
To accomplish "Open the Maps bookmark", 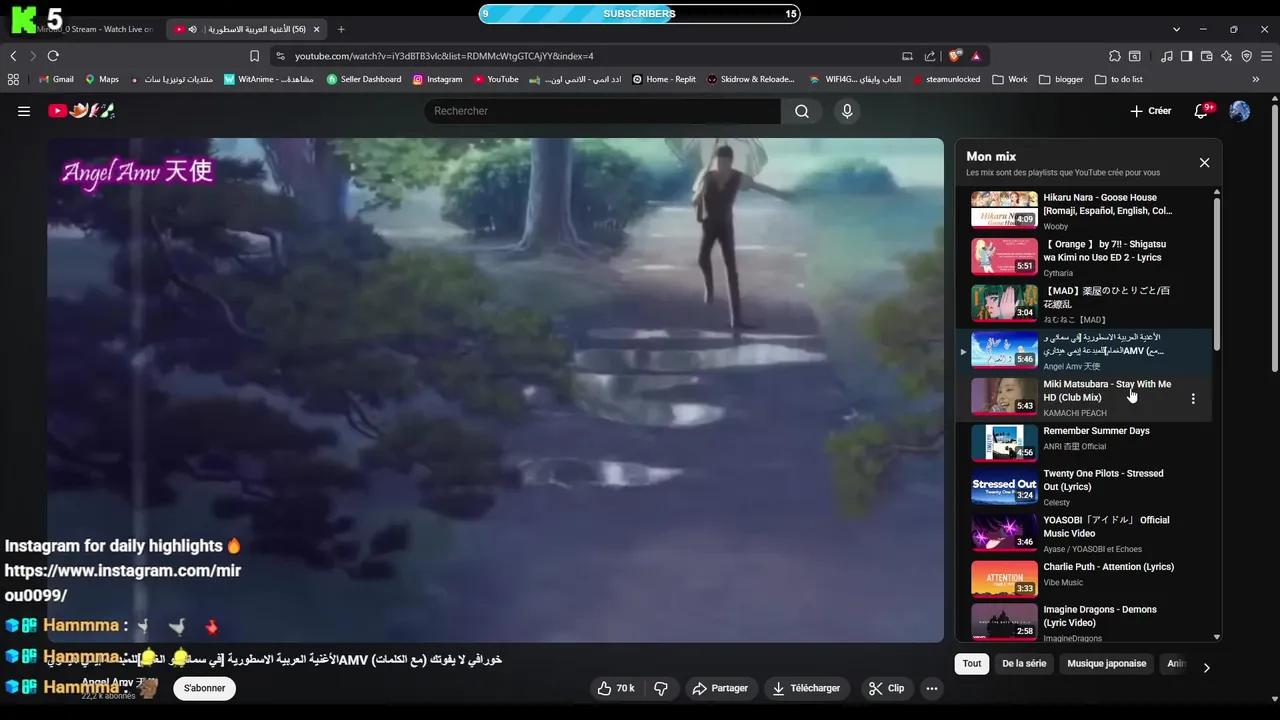I will point(102,79).
